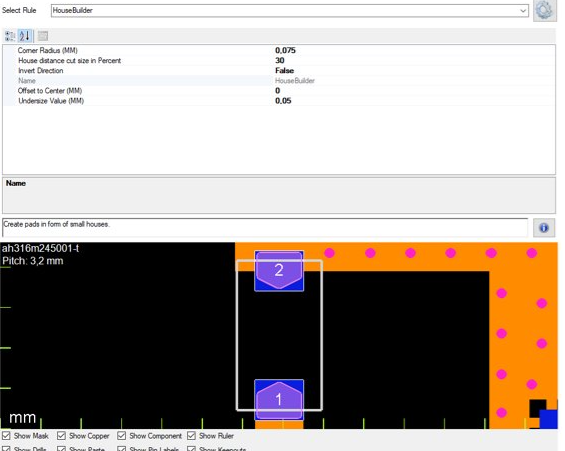Switch property grid to categorized view
Screen dimensions: 565x451
[10, 36]
